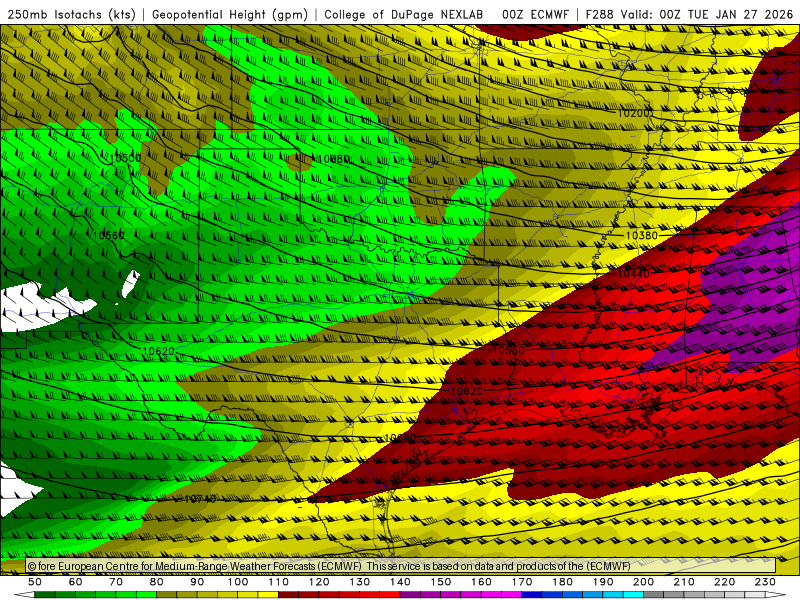Click the ECMWF copyright notice banner
Screen dimensions: 800x600
coord(401,566)
